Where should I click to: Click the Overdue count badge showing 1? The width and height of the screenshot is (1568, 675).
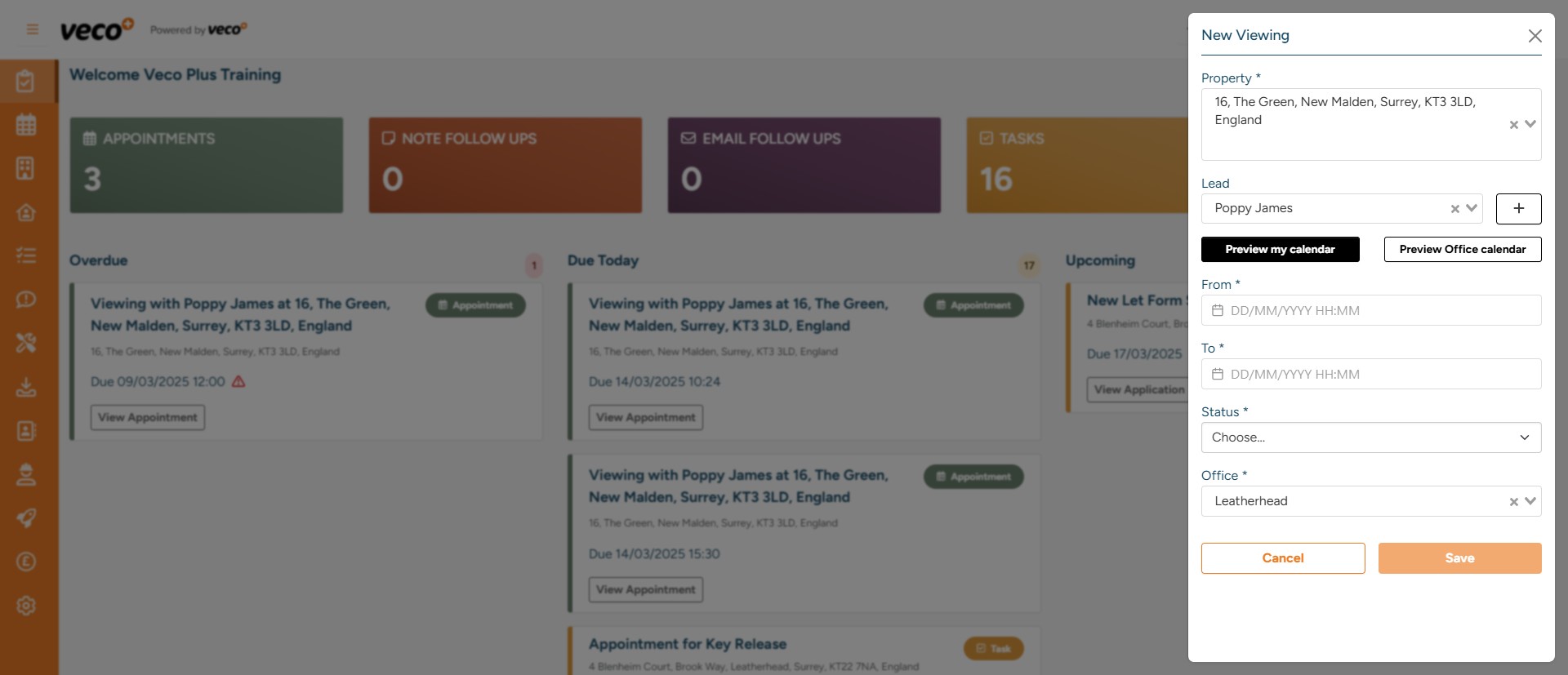(534, 265)
